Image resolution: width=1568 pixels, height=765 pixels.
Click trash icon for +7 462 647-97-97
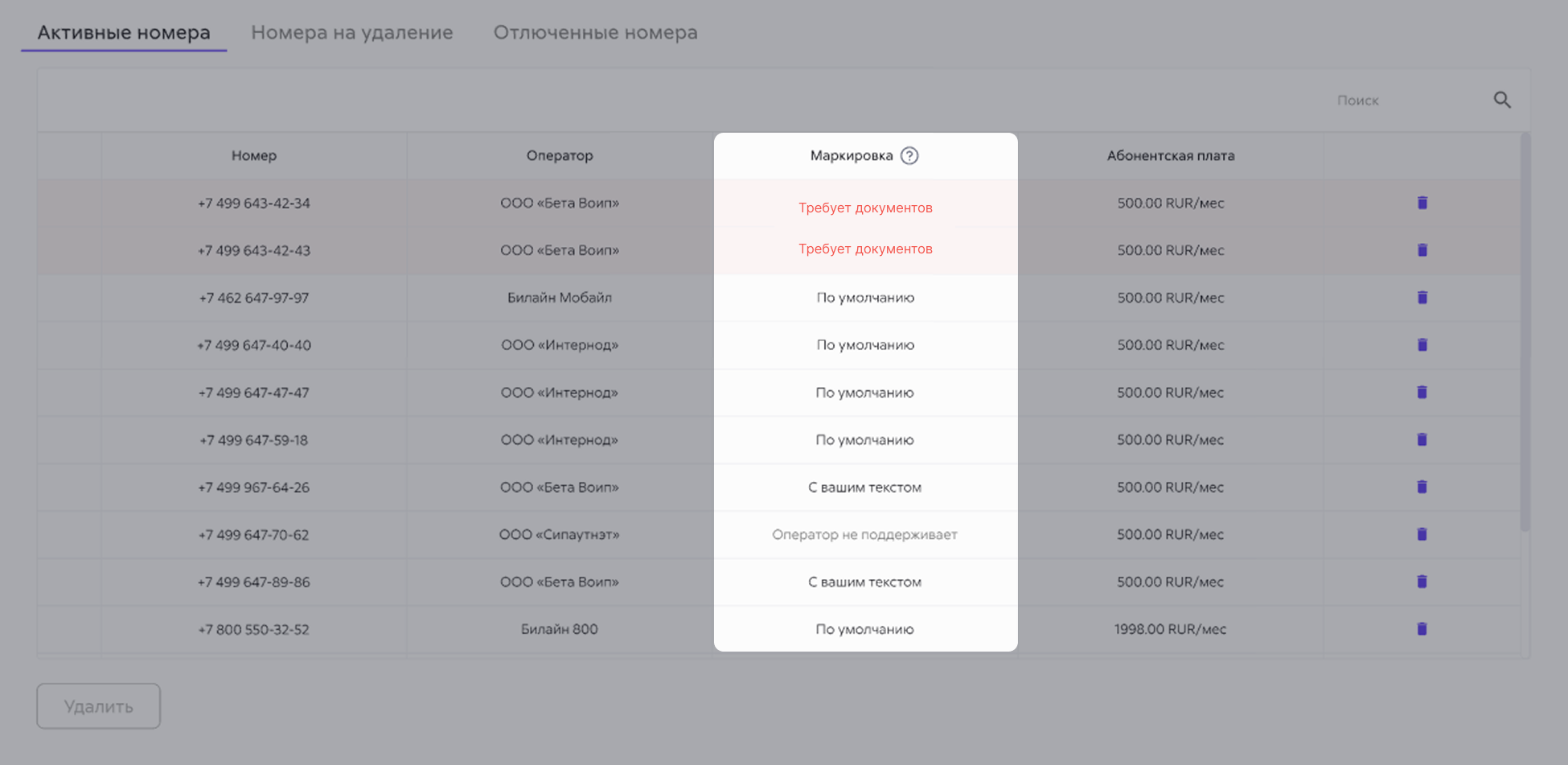tap(1422, 298)
